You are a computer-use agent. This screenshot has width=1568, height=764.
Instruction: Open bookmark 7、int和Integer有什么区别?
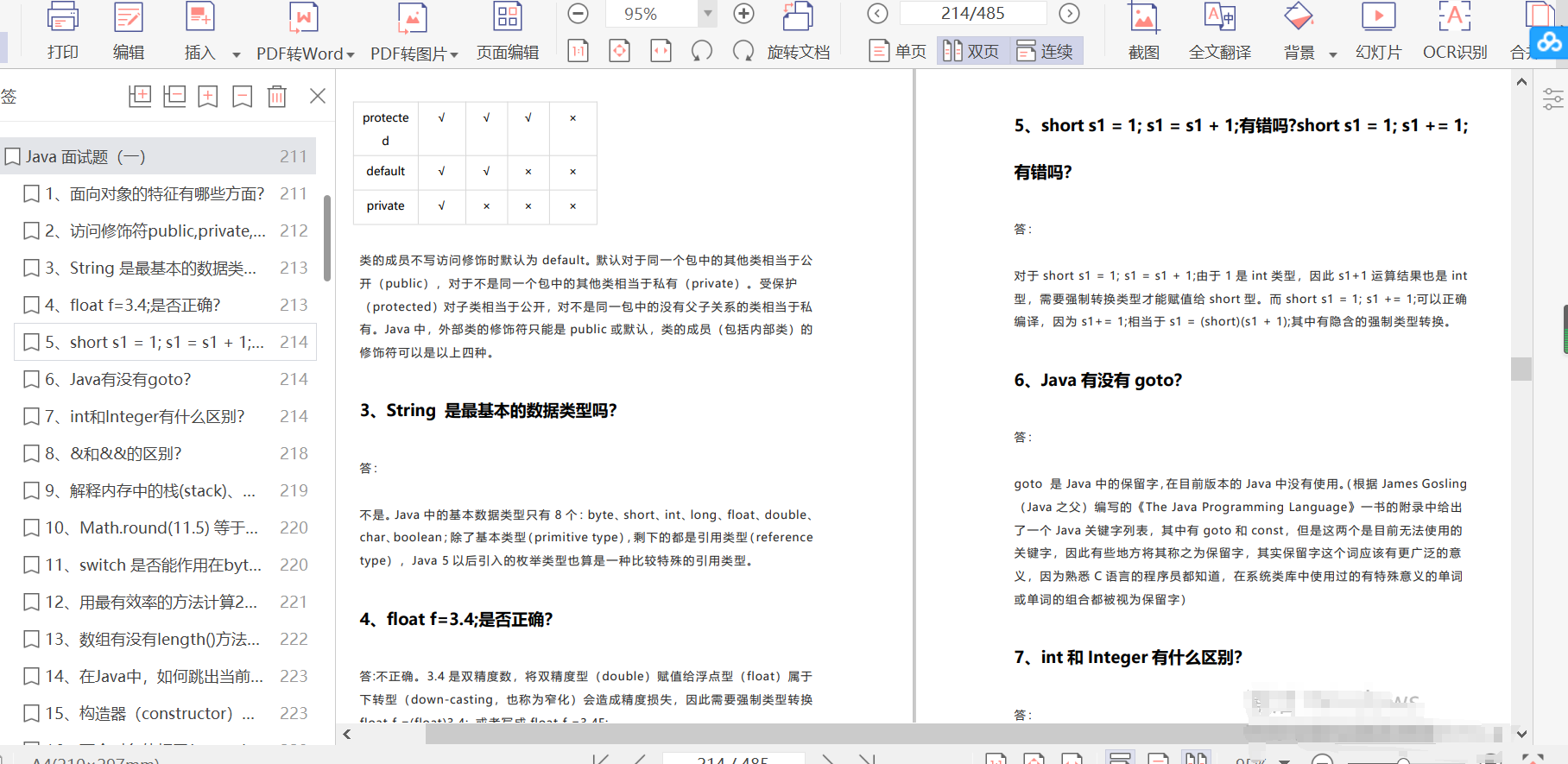click(x=166, y=416)
